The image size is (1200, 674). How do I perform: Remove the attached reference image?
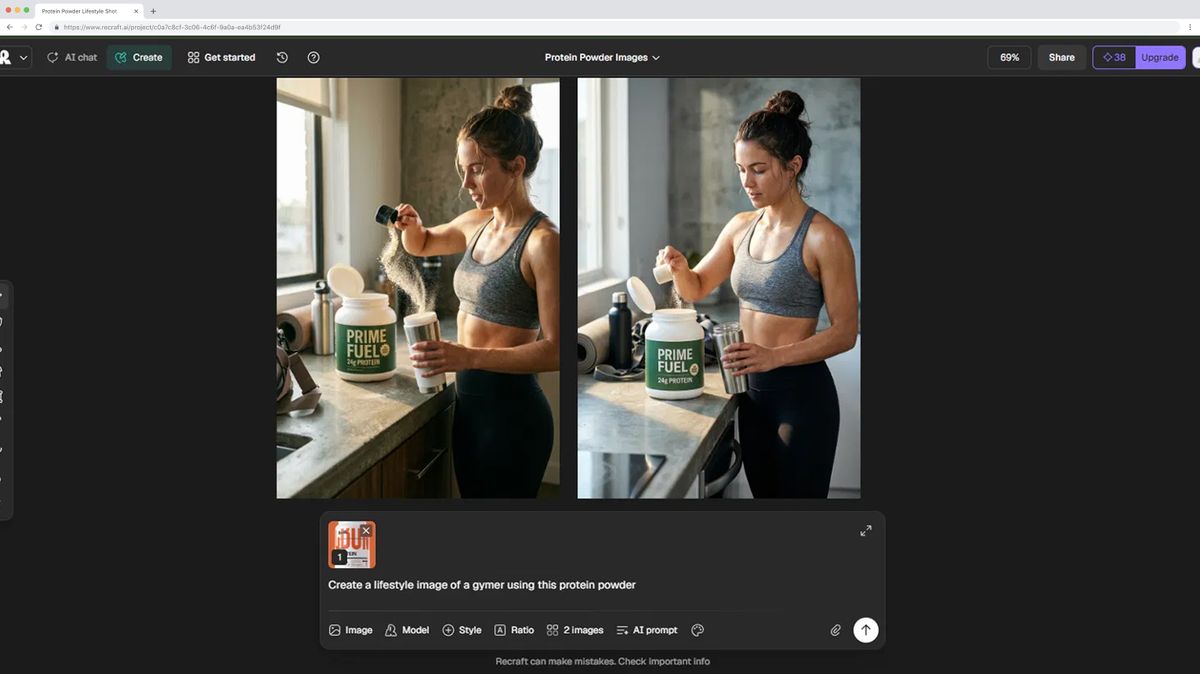click(x=366, y=530)
